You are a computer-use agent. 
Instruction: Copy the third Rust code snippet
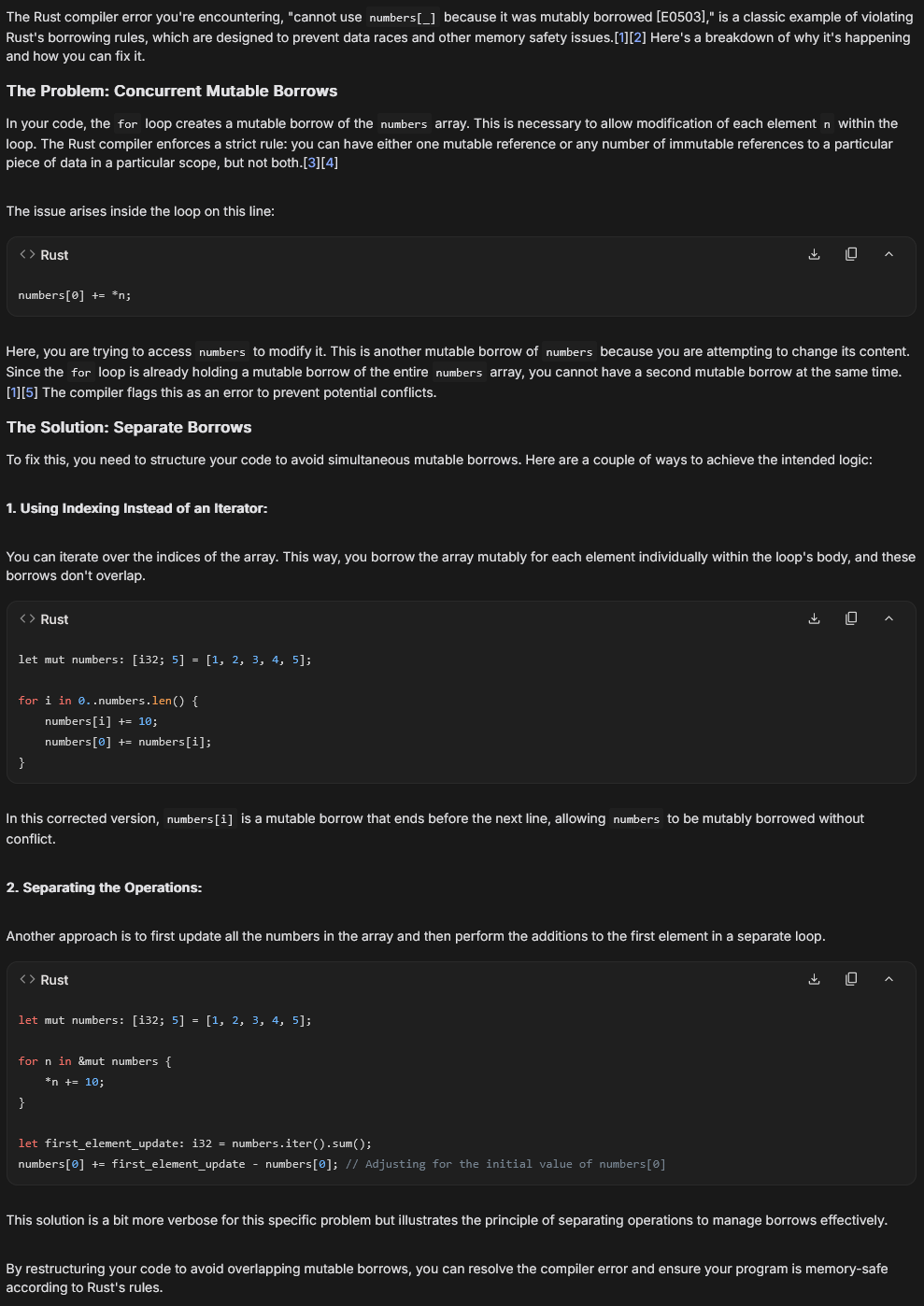(851, 979)
